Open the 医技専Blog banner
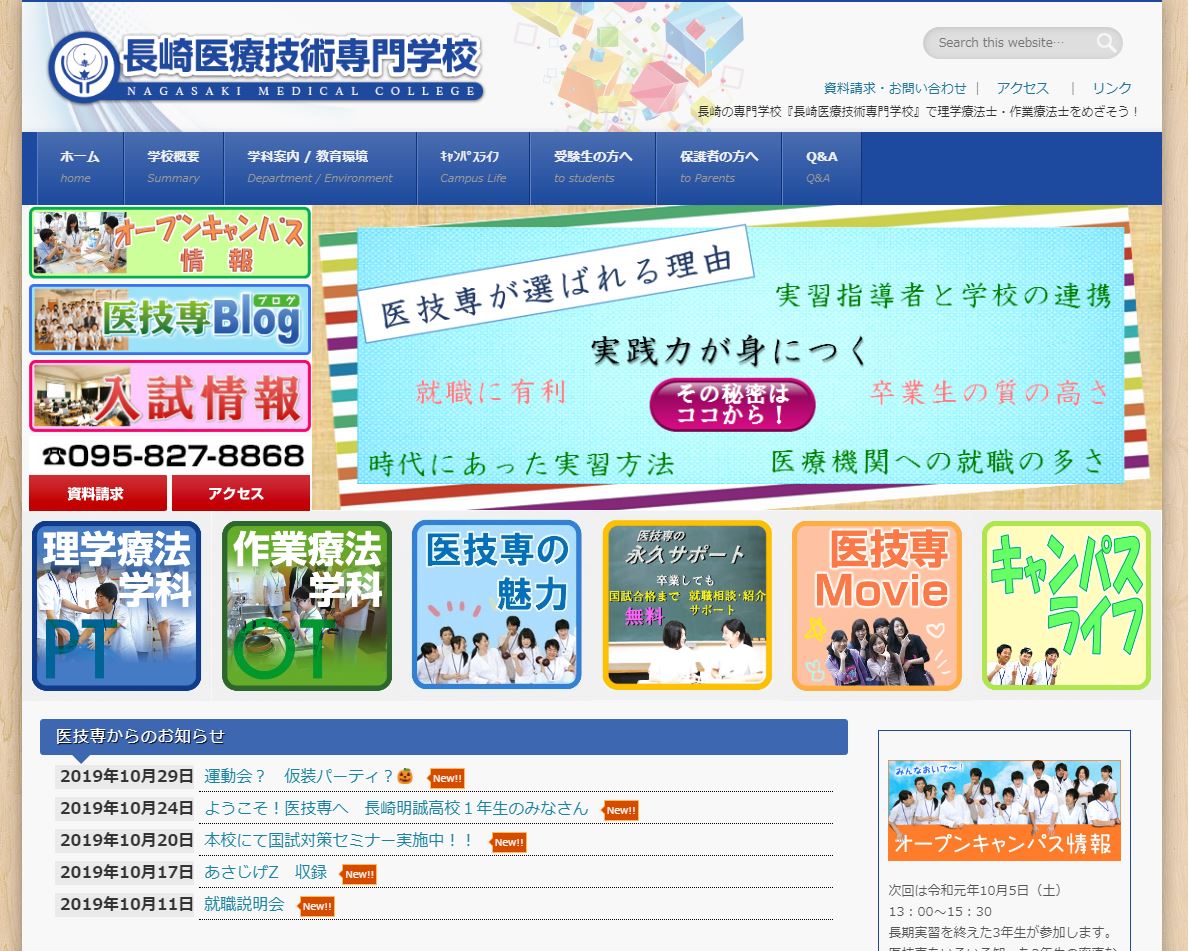This screenshot has width=1188, height=951. (x=169, y=319)
